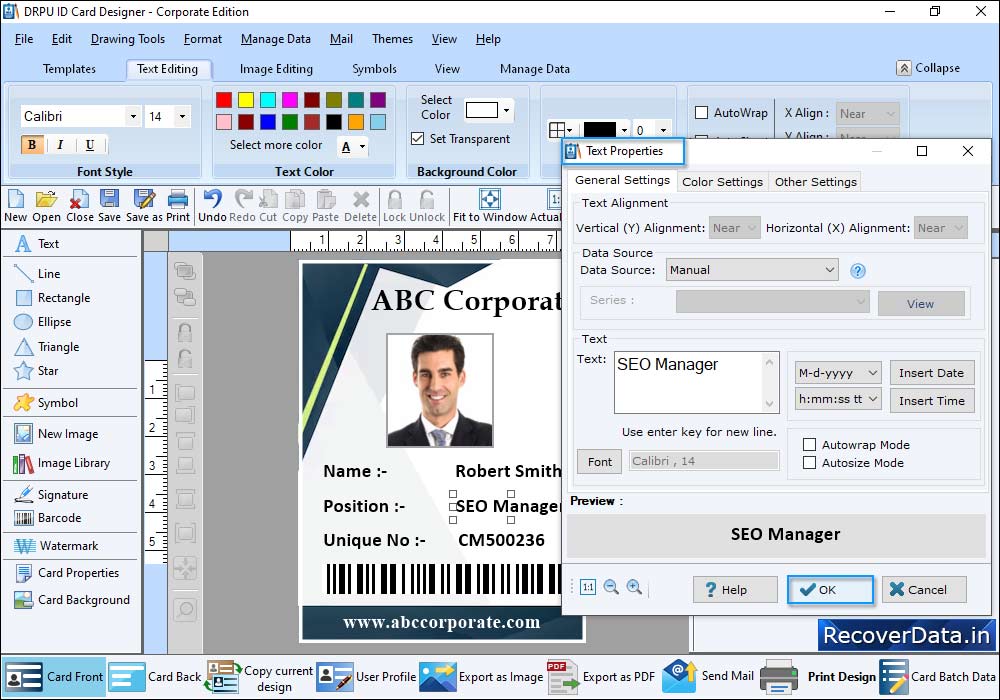The height and width of the screenshot is (700, 1000).
Task: Export card as PDF
Action: pos(601,676)
